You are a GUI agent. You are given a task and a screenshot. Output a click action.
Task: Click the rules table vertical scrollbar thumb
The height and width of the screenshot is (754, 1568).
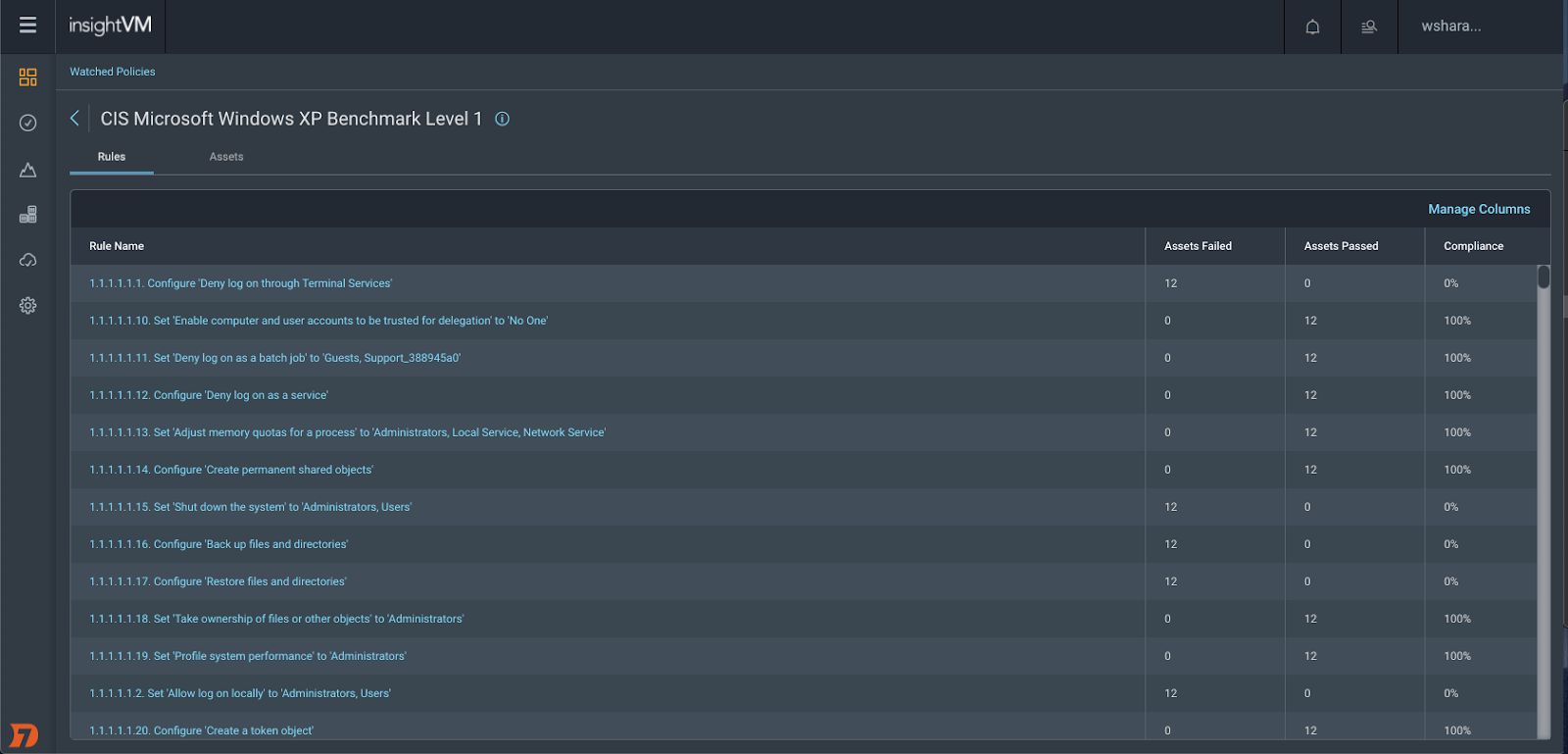click(1543, 277)
